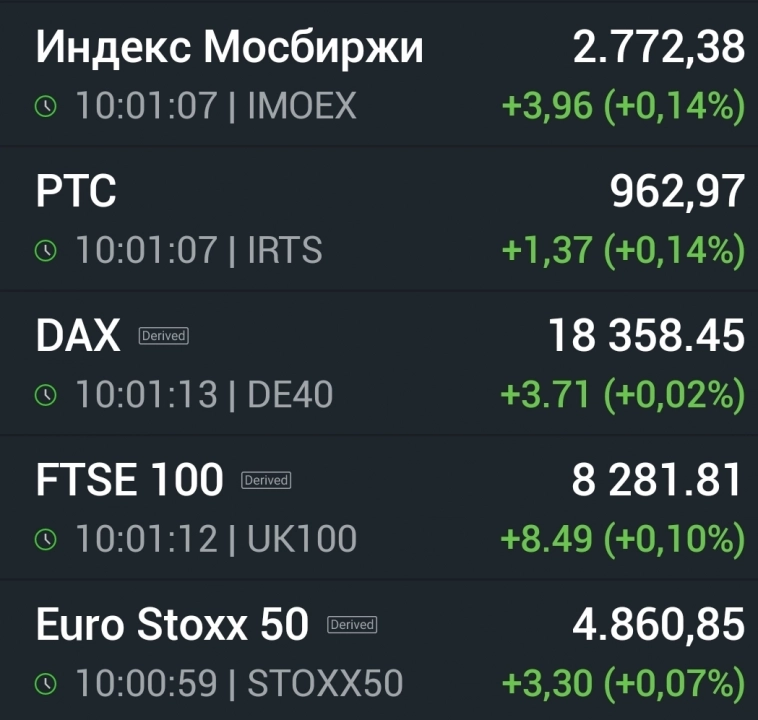Click the clock icon beside STOXX50

[46, 684]
